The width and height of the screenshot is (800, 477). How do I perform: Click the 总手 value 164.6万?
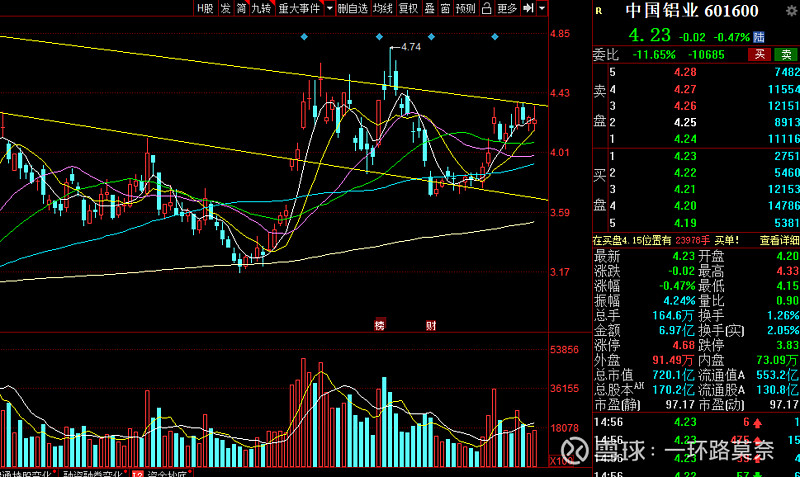click(673, 315)
